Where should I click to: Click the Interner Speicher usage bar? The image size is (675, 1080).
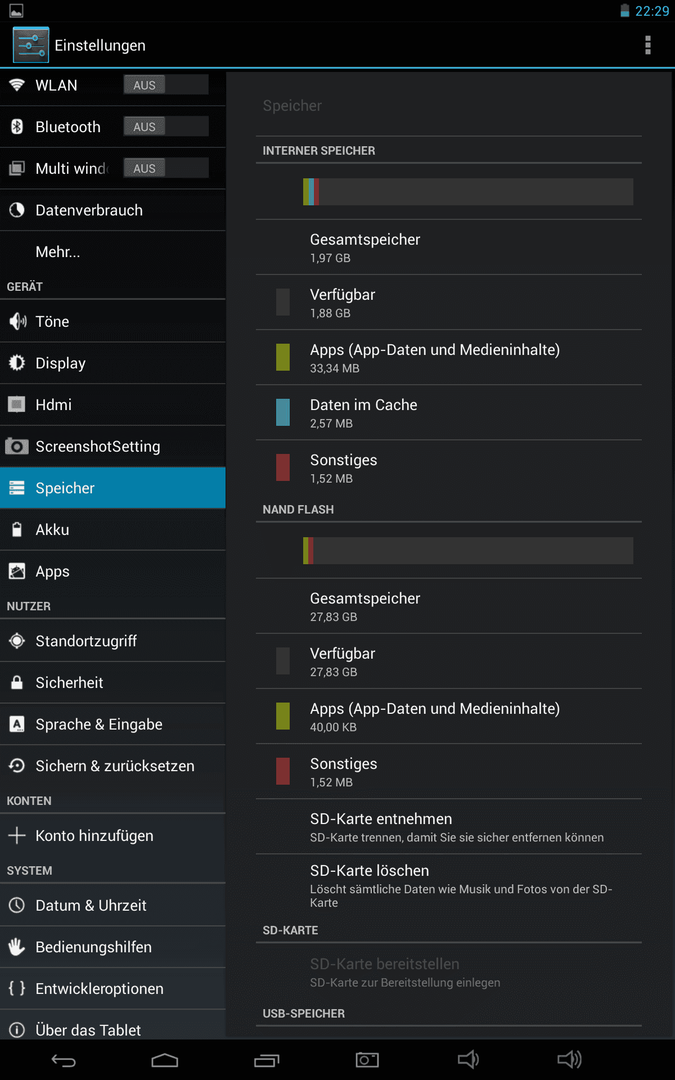click(468, 191)
